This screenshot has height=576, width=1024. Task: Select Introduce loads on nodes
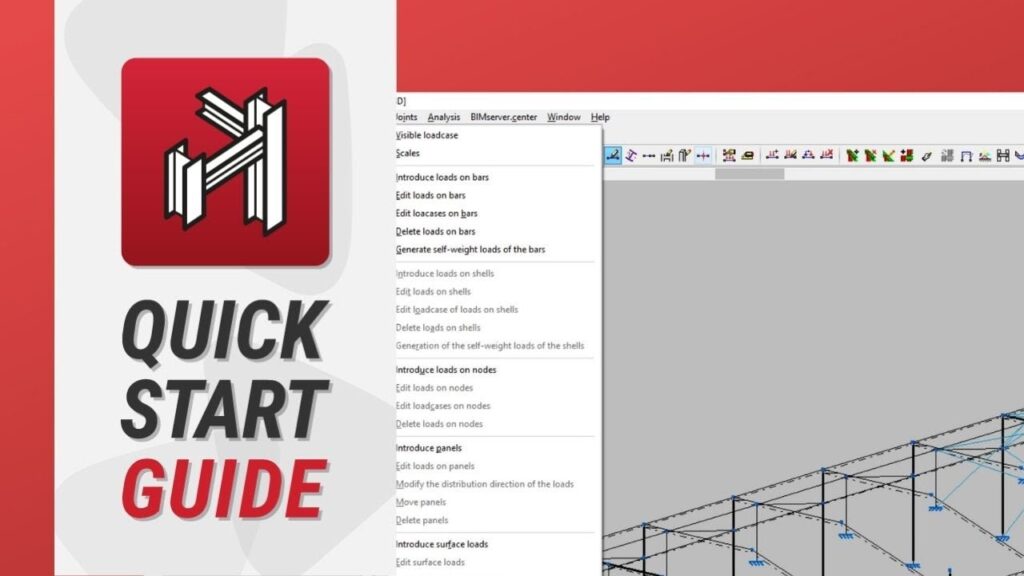(x=446, y=370)
